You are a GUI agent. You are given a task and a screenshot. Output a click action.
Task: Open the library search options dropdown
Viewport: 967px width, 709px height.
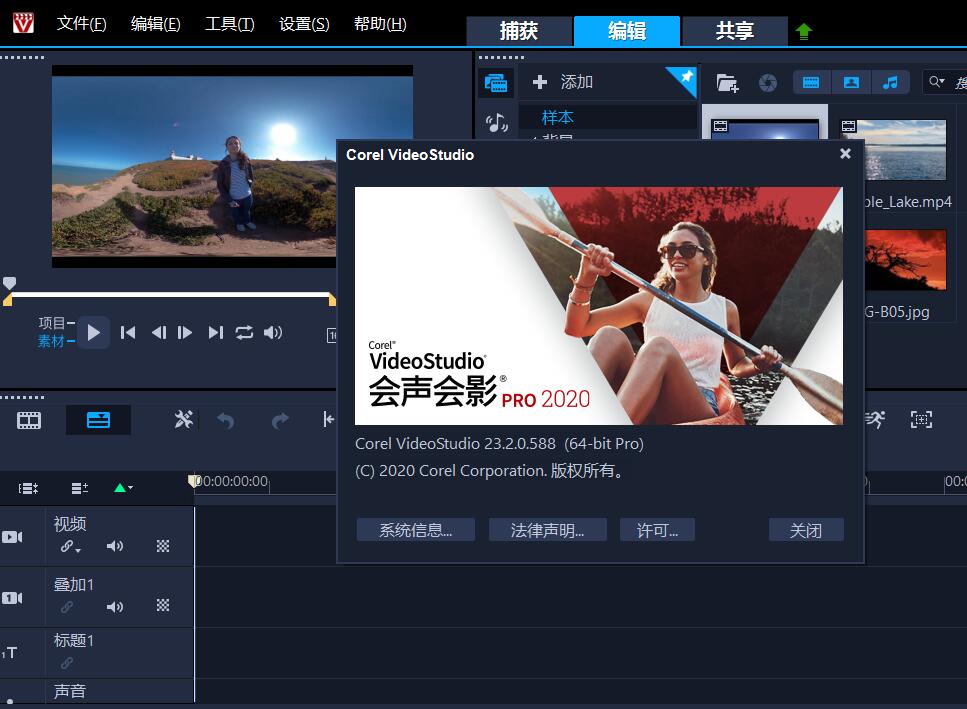[x=937, y=81]
